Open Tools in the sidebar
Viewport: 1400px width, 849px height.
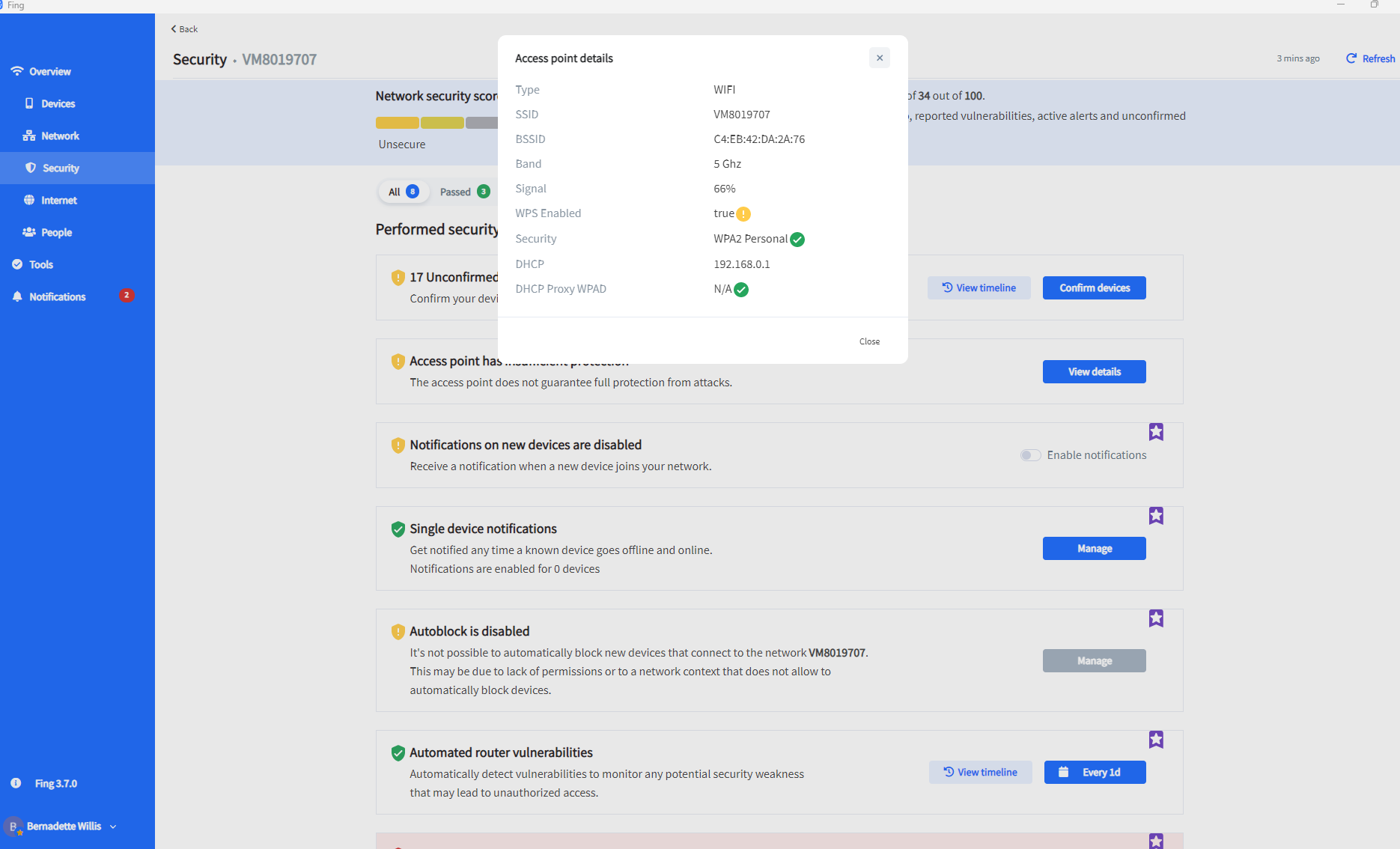tap(40, 265)
